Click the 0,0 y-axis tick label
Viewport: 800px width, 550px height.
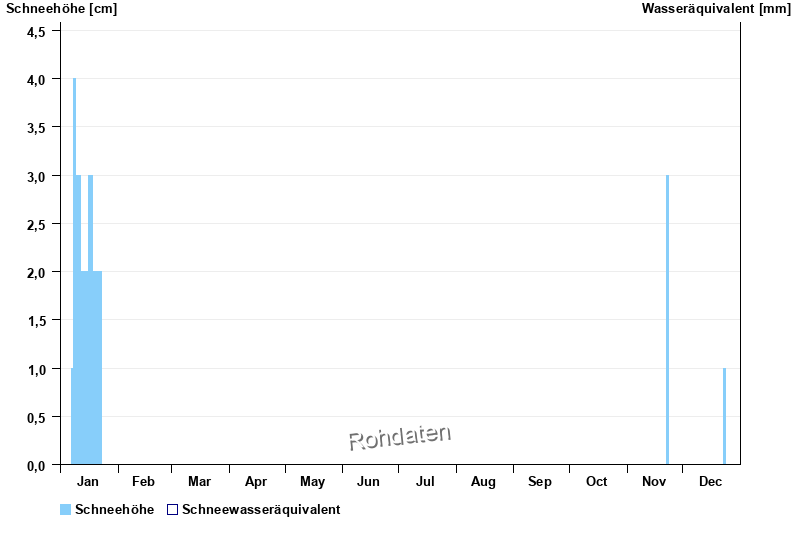tap(36, 465)
